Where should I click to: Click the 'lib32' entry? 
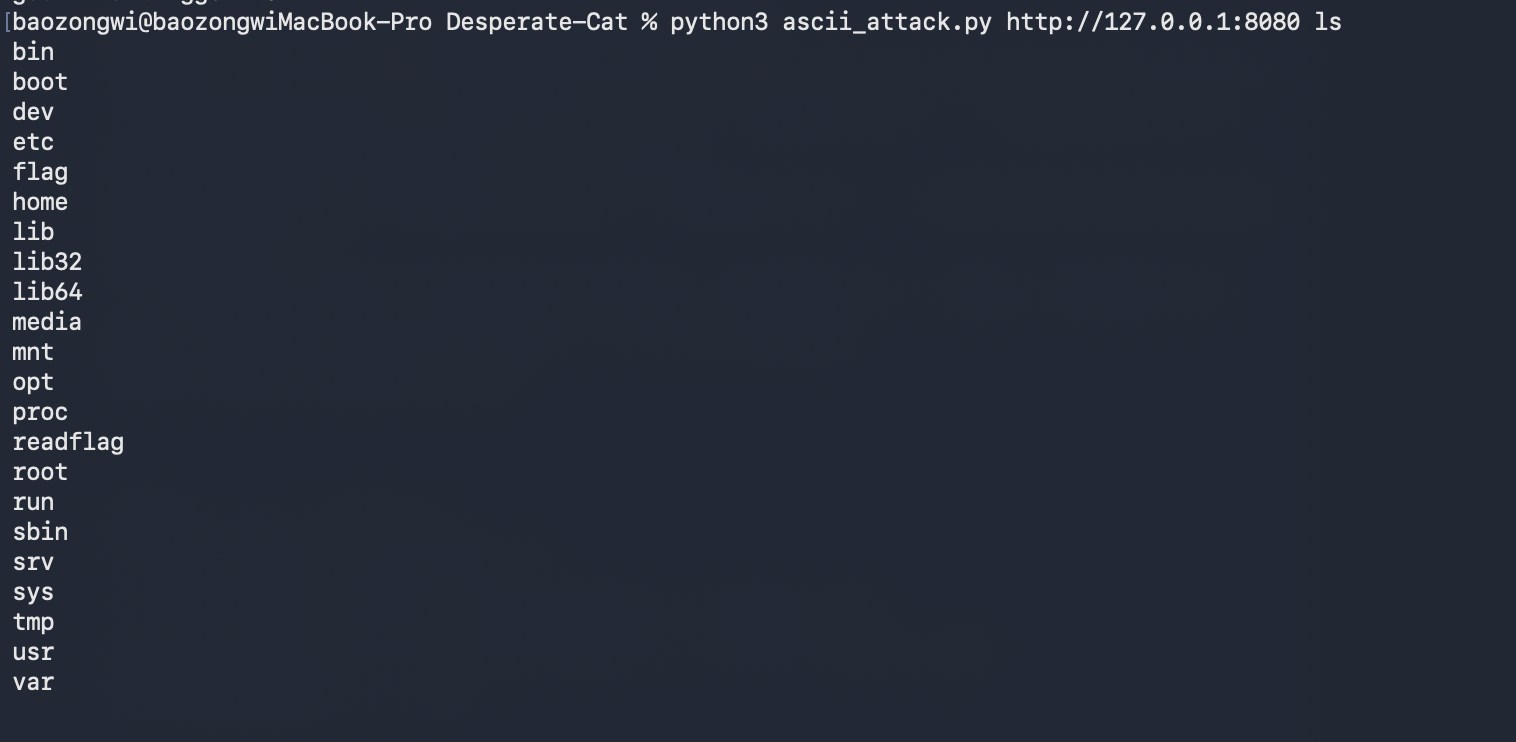(47, 262)
